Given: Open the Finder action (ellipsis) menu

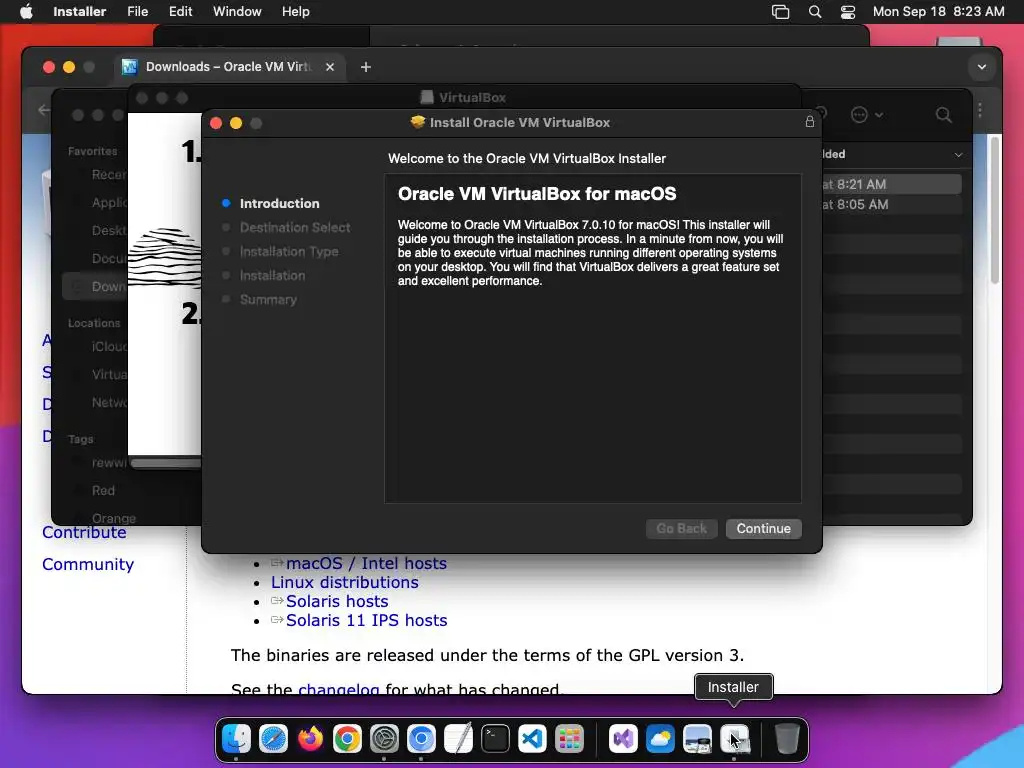Looking at the screenshot, I should [x=867, y=115].
